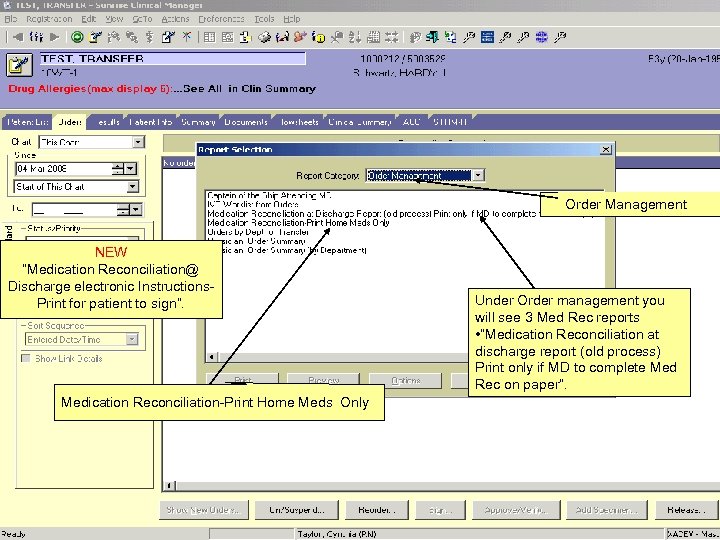The width and height of the screenshot is (720, 540).
Task: Click the Show New Orders button
Action: pos(203,510)
